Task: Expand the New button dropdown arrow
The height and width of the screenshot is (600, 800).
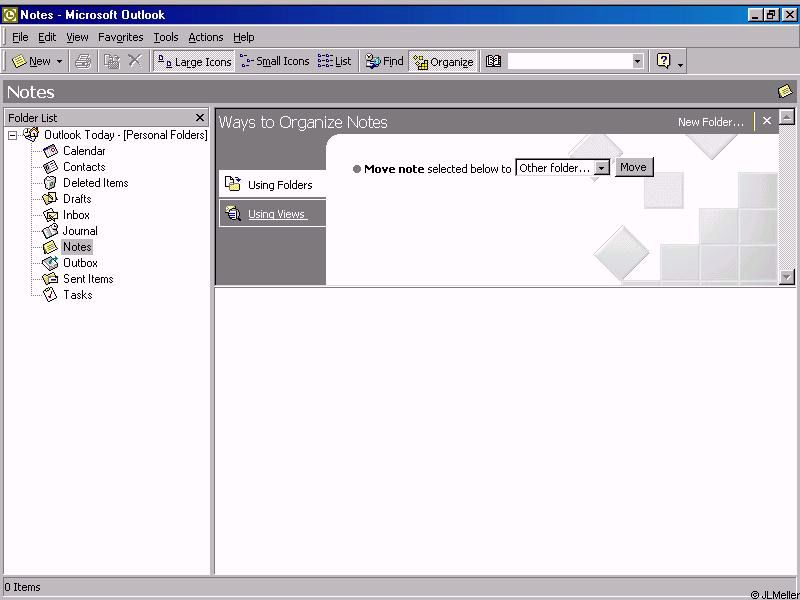Action: [x=59, y=61]
